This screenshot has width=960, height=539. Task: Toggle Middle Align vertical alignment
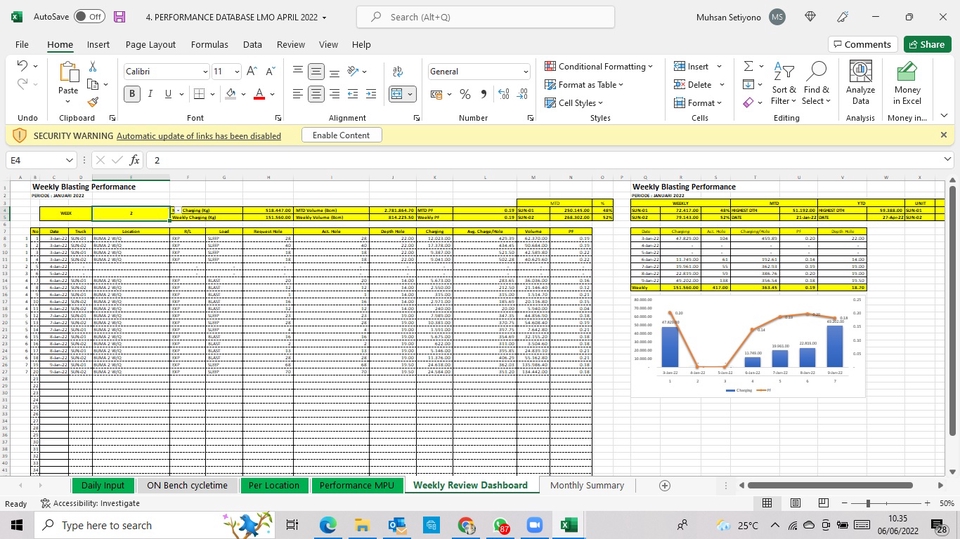tap(316, 72)
